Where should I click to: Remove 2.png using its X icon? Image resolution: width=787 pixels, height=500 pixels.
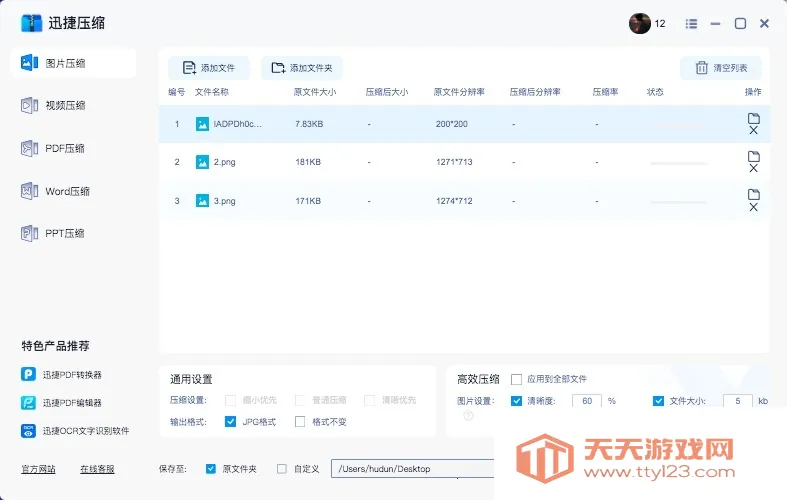pos(754,169)
